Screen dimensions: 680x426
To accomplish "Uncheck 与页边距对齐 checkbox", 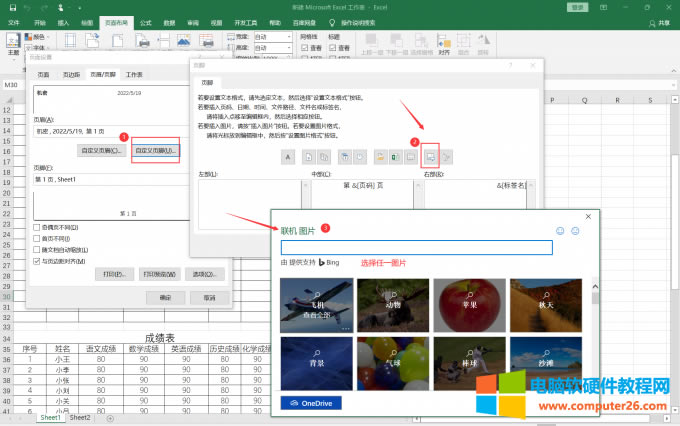I will (x=38, y=261).
